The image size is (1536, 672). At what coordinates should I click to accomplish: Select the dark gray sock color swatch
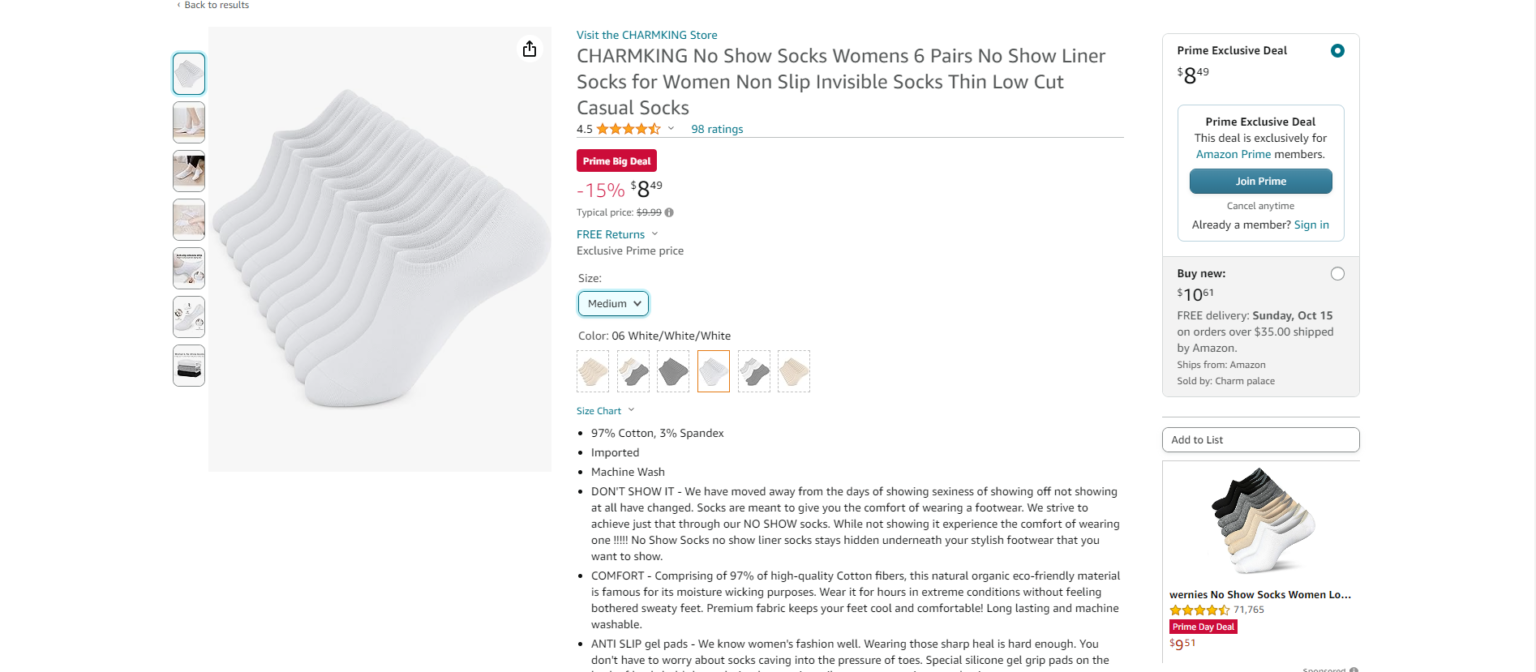point(673,371)
